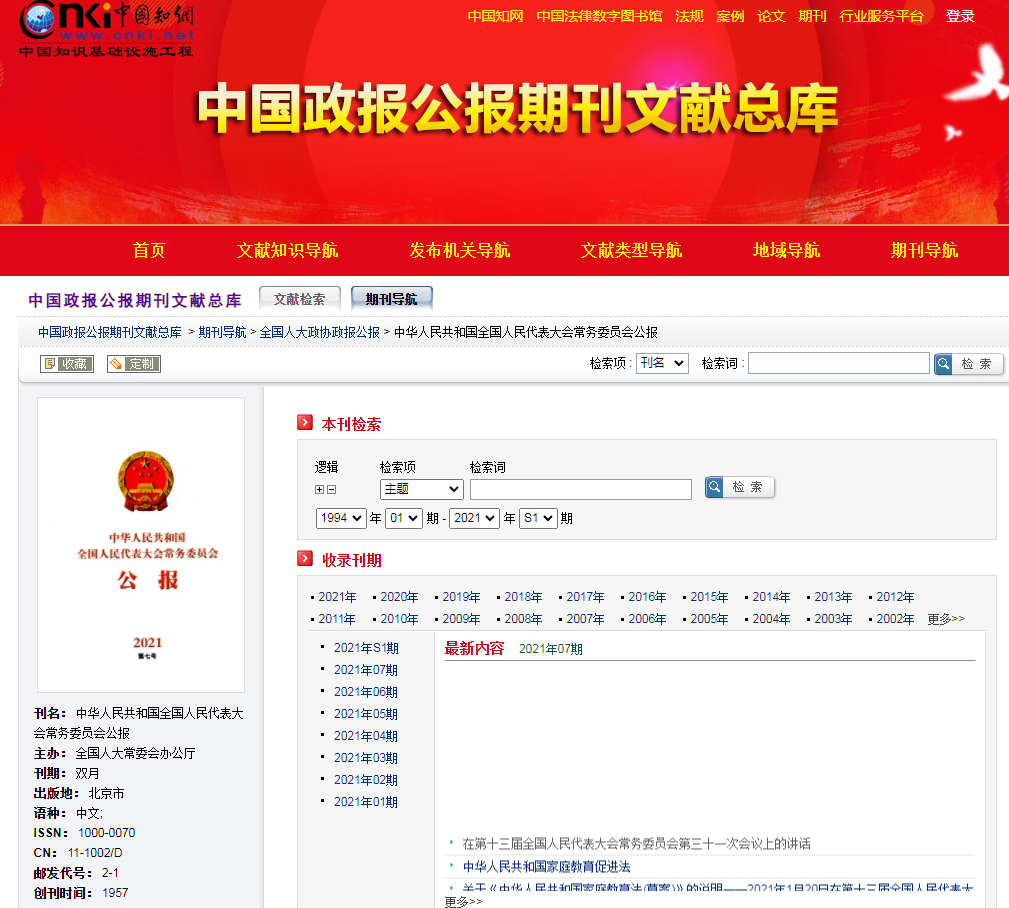
Task: Expand the 1994 start year dropdown
Action: (x=340, y=518)
